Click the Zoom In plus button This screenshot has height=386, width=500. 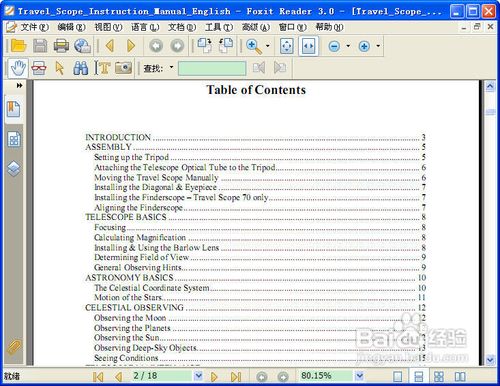[364, 46]
